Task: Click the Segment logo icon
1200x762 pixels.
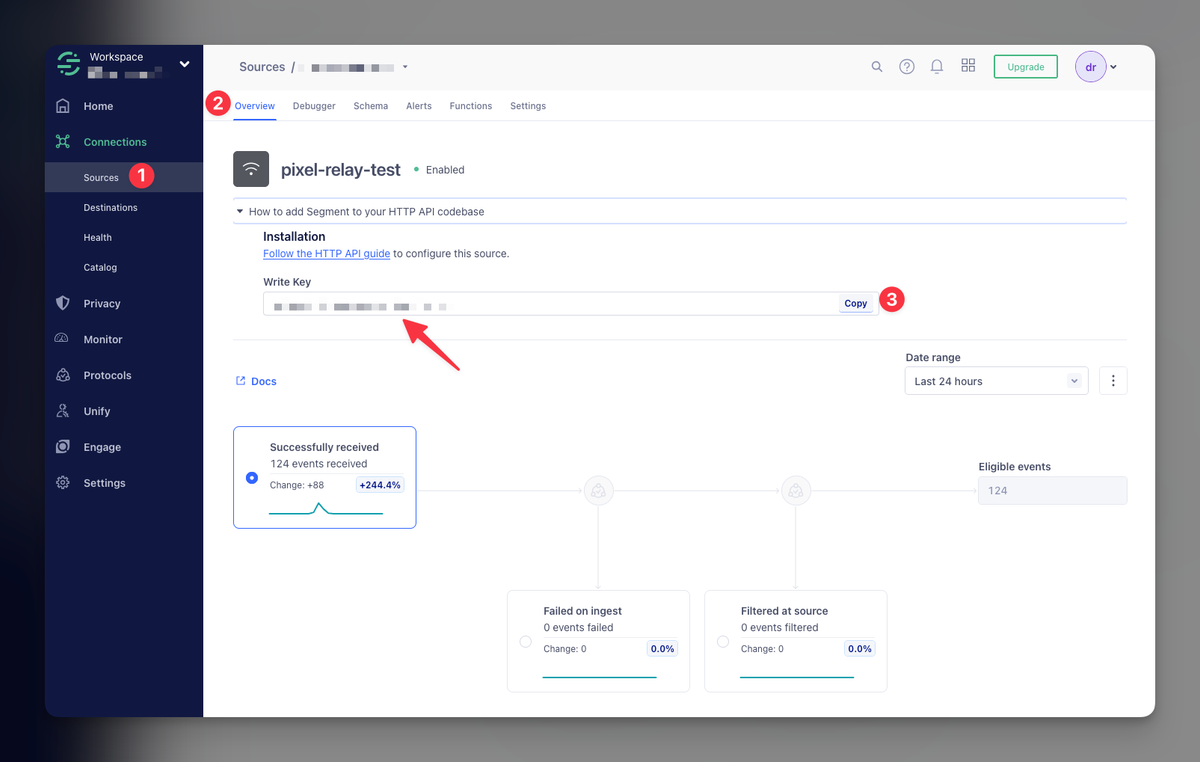Action: (x=67, y=65)
